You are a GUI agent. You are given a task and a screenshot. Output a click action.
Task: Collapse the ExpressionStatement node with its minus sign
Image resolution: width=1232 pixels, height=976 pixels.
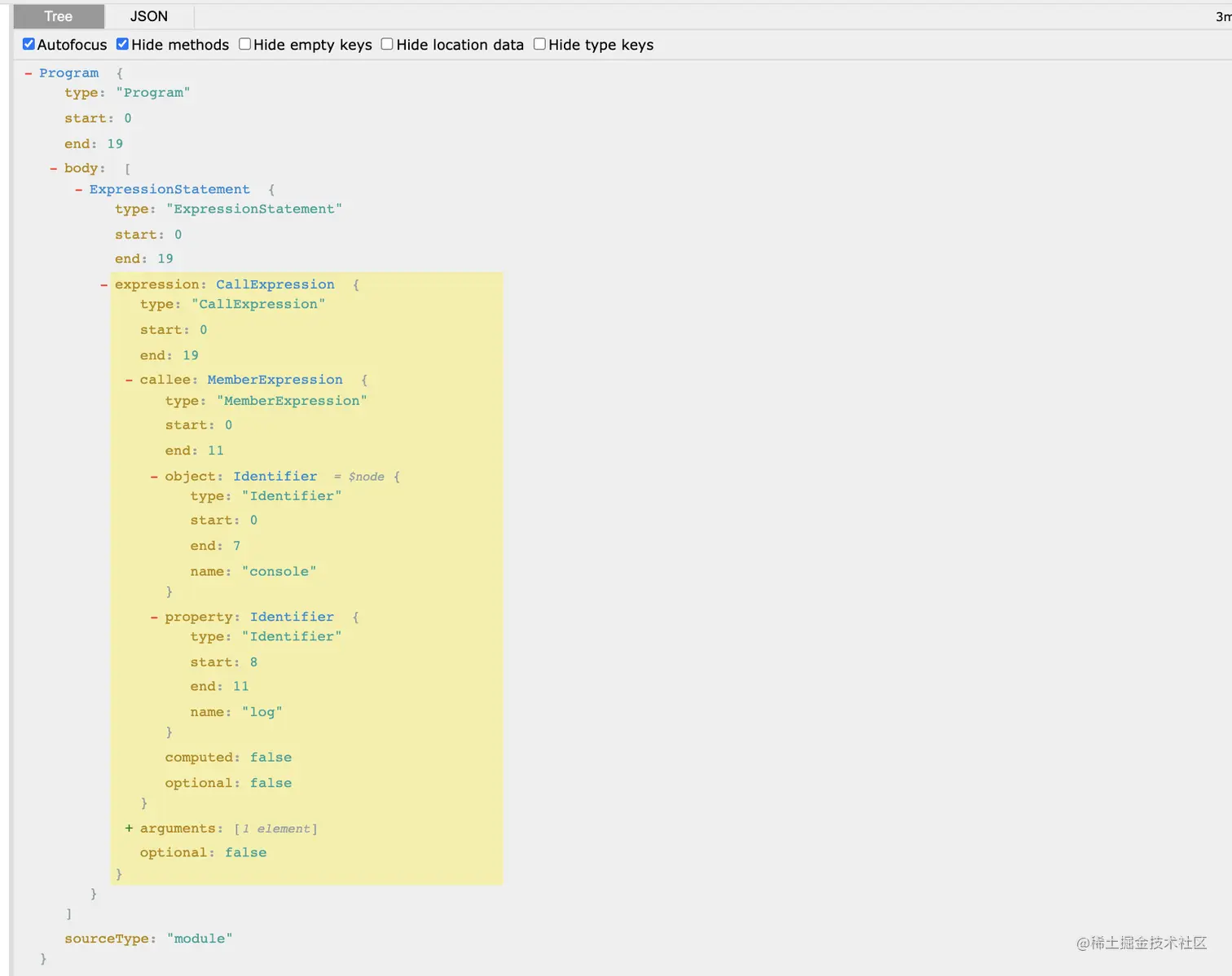click(x=79, y=190)
